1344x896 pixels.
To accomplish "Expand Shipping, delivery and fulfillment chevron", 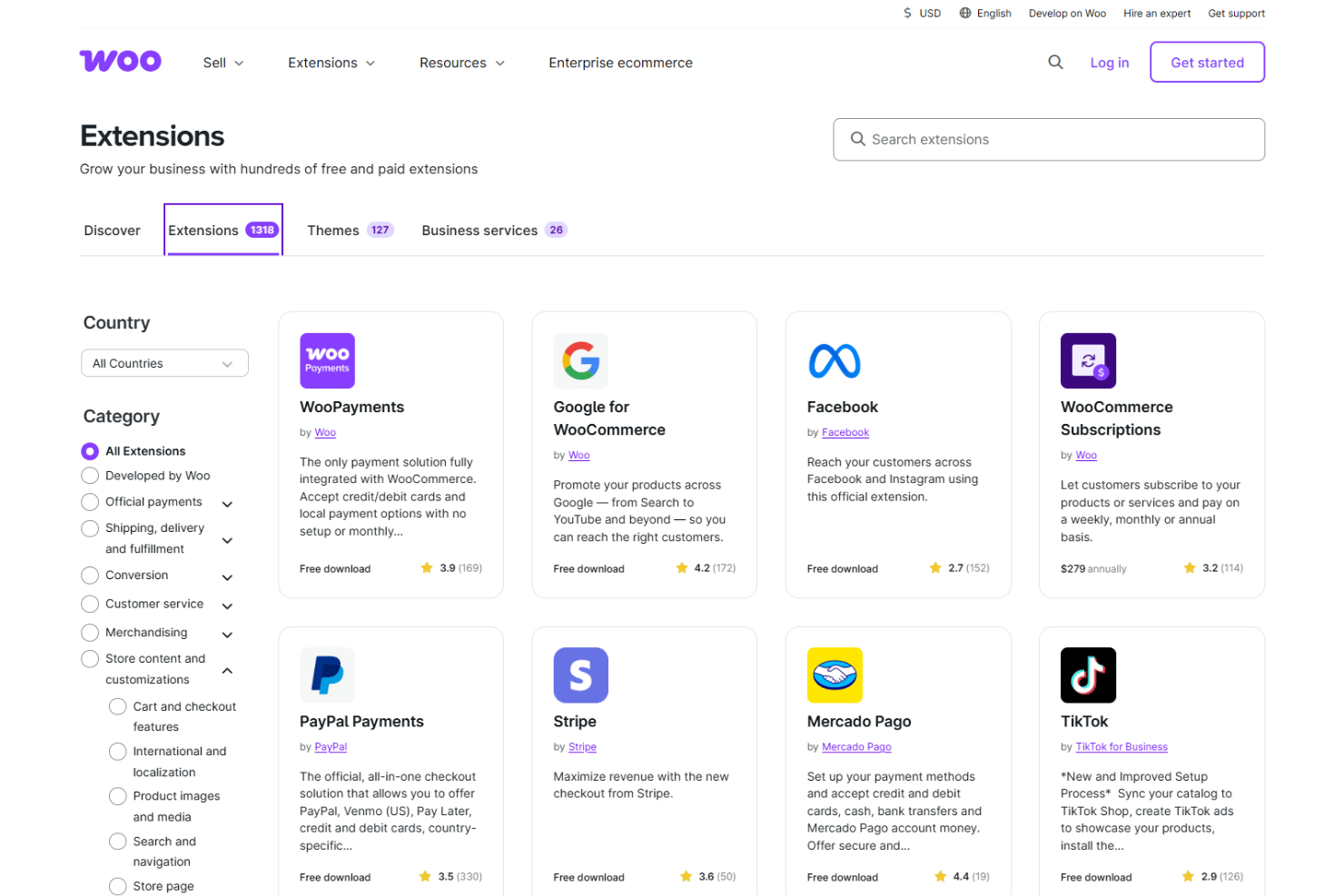I will click(x=228, y=540).
